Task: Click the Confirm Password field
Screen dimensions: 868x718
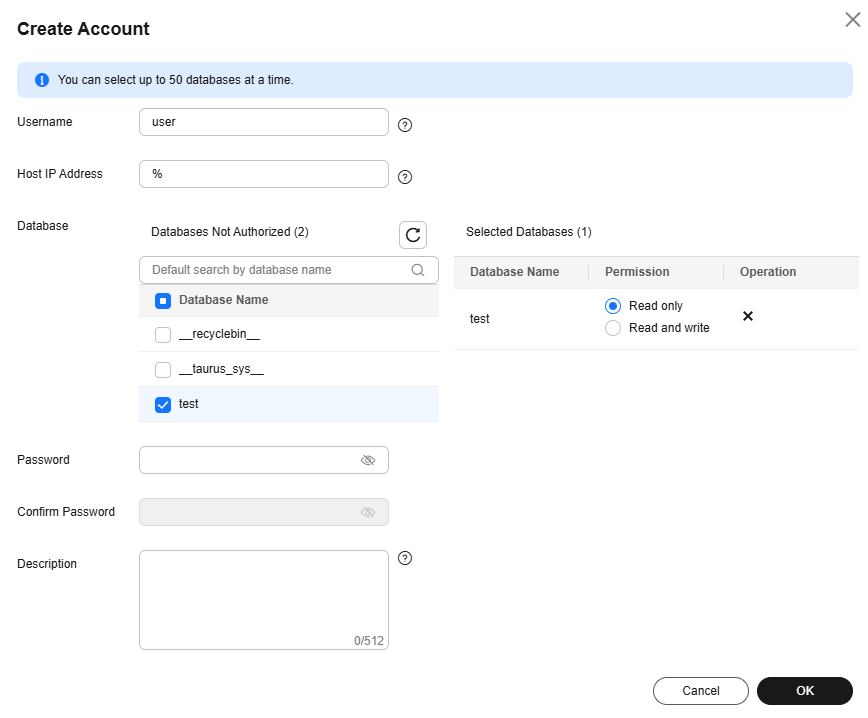Action: (x=264, y=512)
